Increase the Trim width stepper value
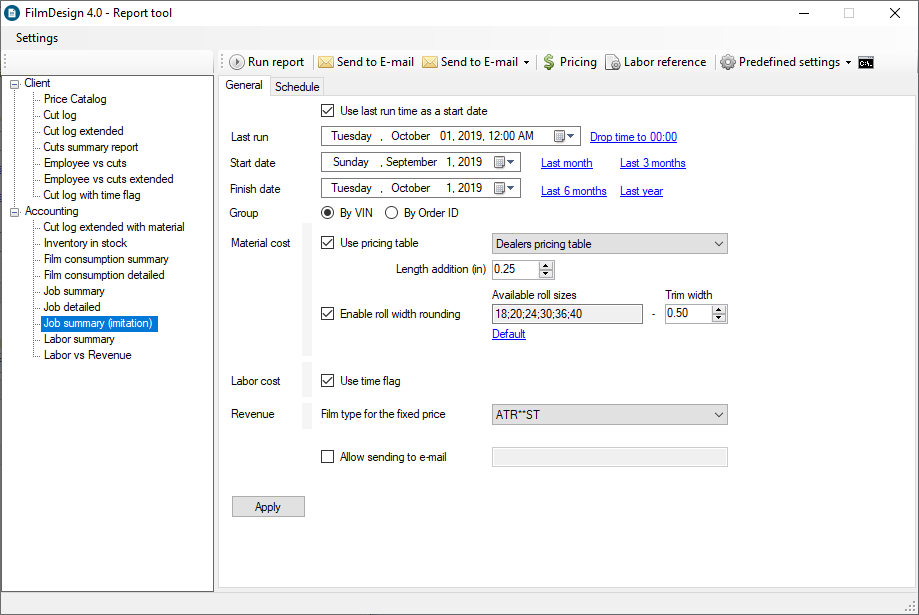Viewport: 919px width, 615px height. [x=720, y=309]
